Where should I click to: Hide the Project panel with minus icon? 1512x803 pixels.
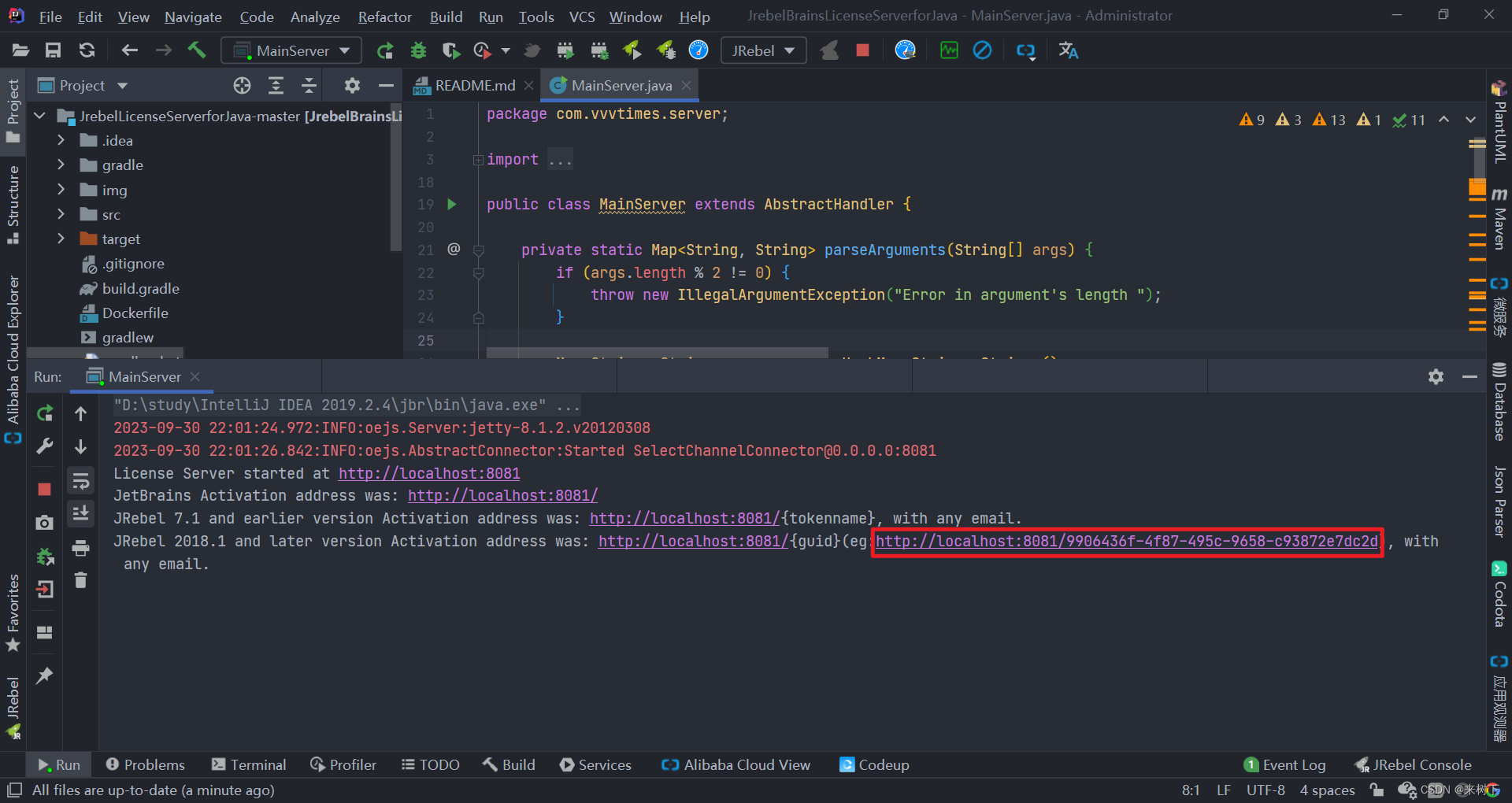[385, 86]
